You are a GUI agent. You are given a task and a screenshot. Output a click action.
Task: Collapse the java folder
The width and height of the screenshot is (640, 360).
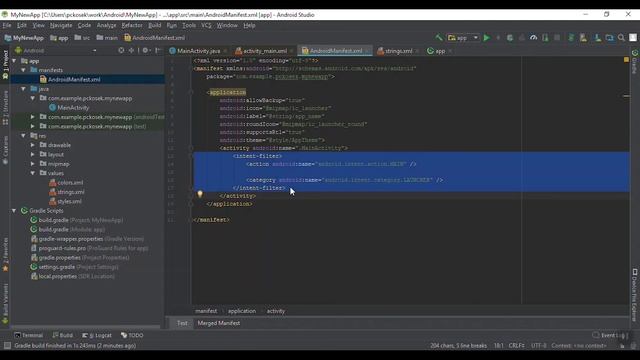tap(24, 89)
